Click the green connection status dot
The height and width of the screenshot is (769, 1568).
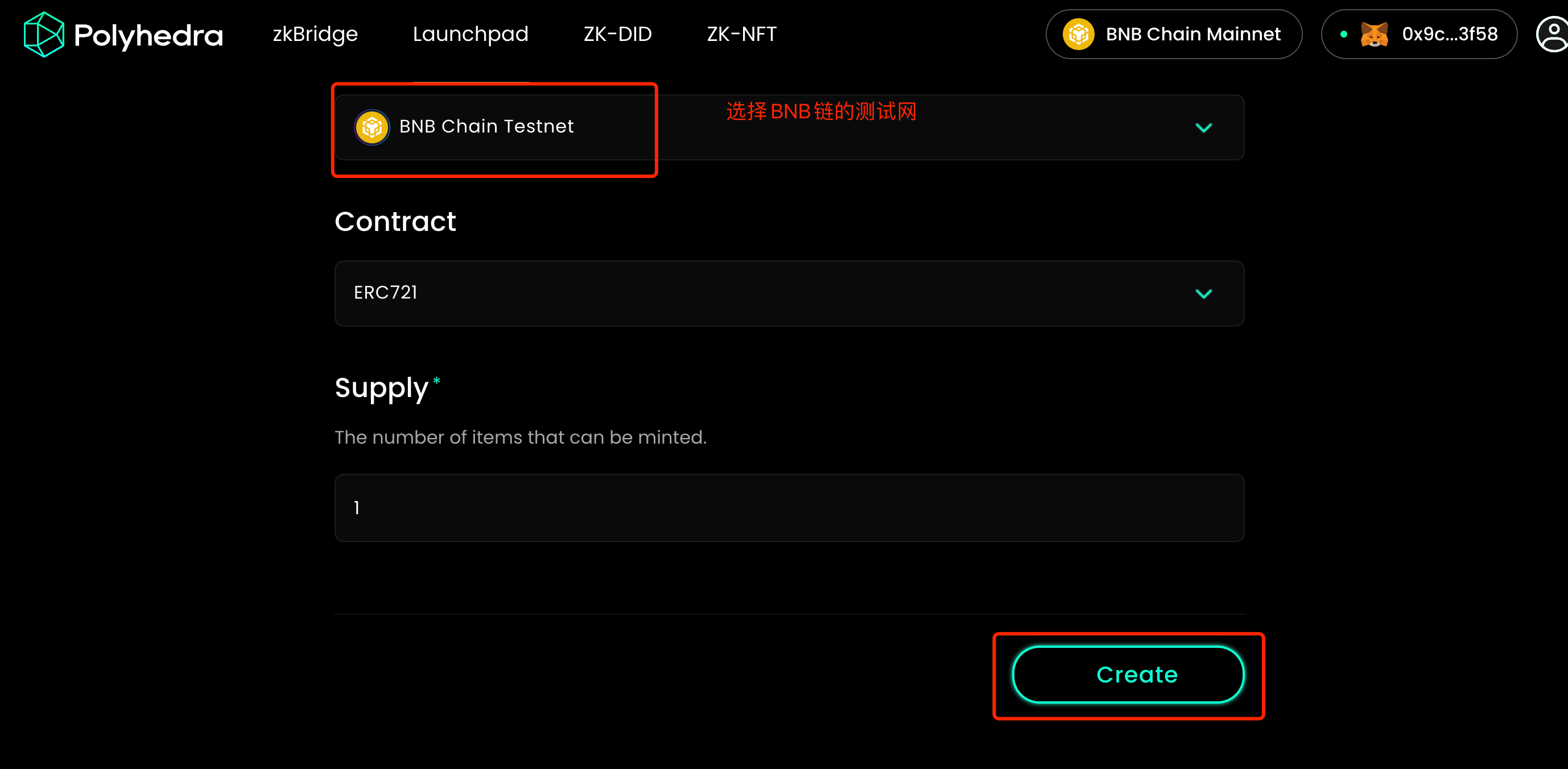(1343, 35)
